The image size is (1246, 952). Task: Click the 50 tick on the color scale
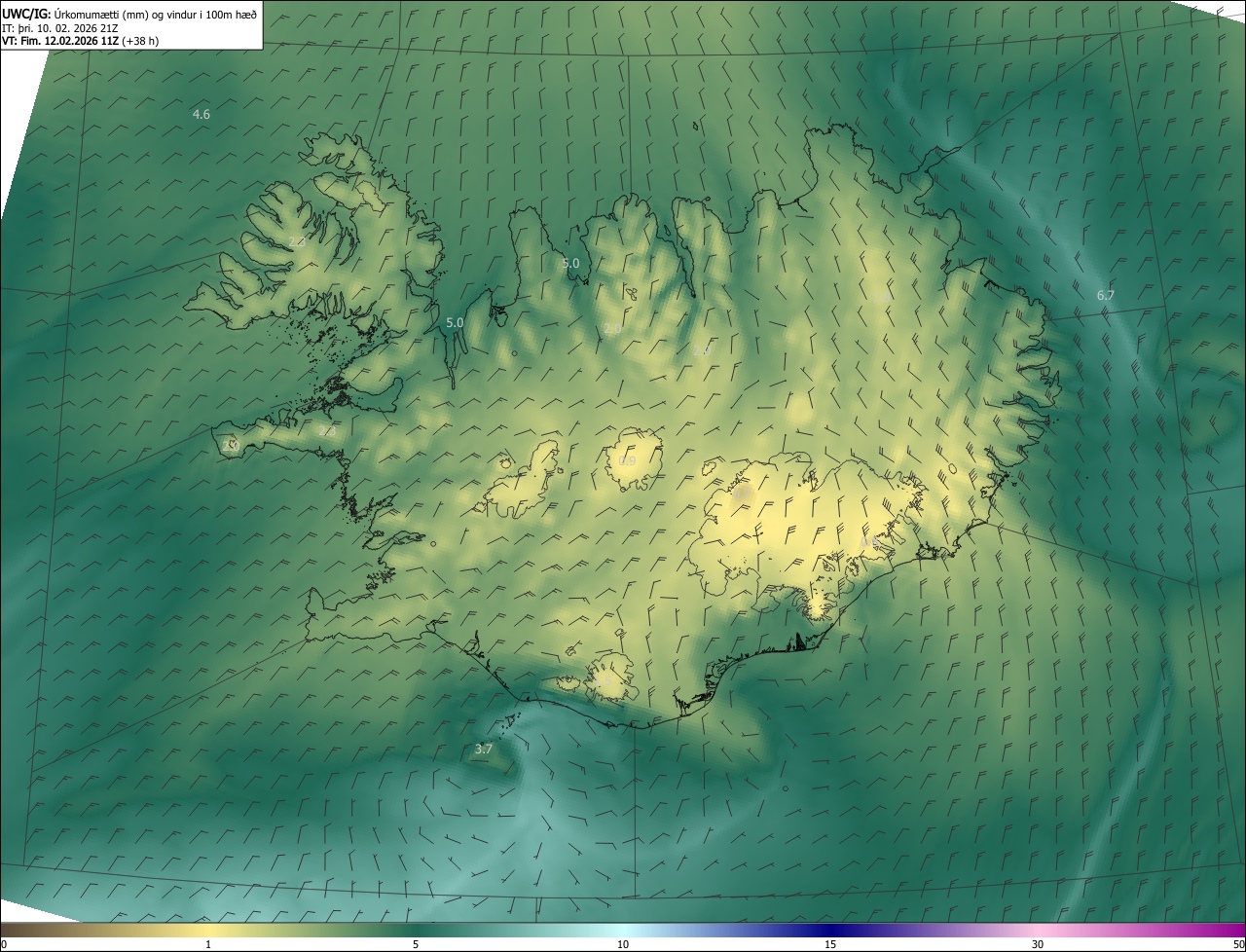coord(1238,944)
